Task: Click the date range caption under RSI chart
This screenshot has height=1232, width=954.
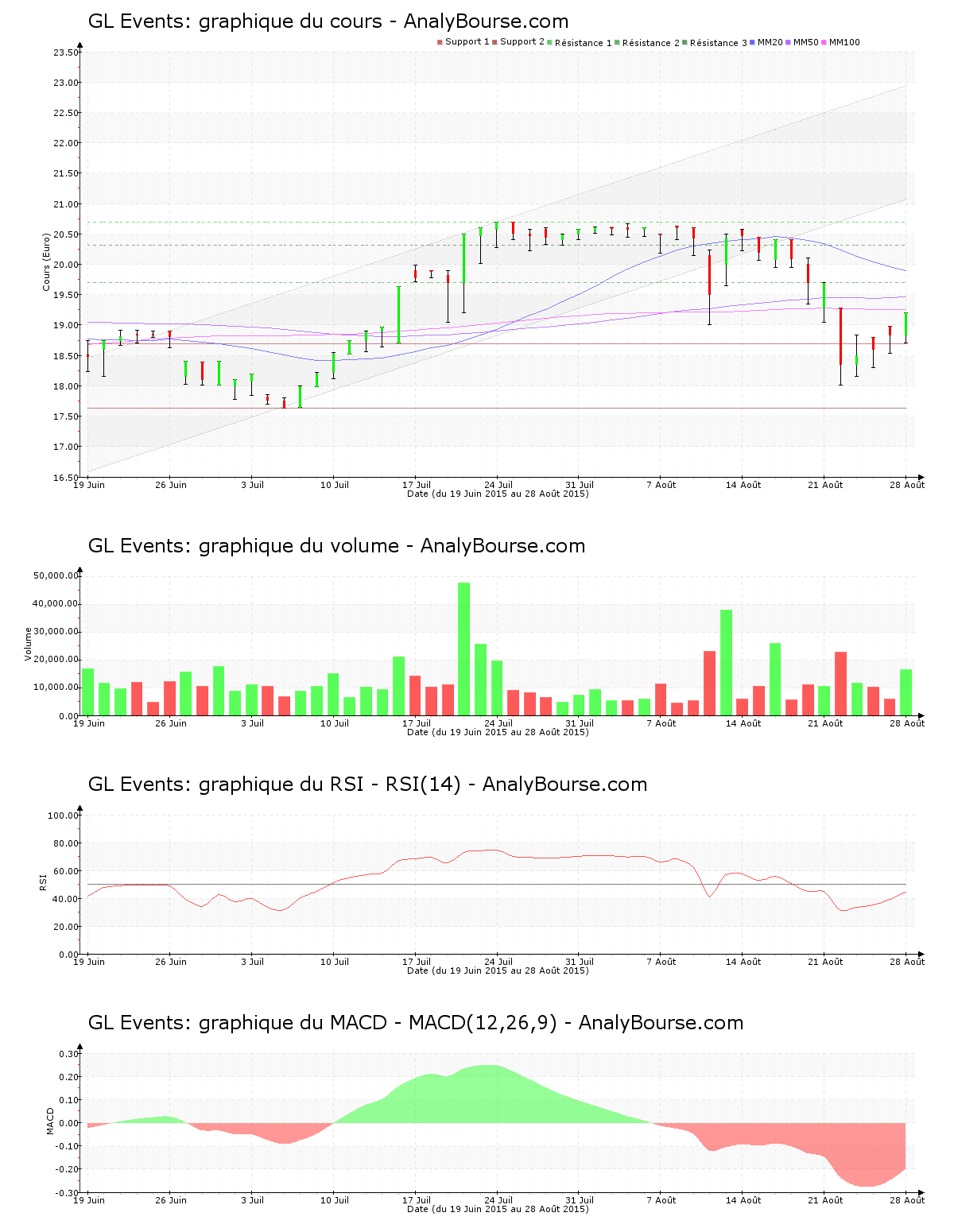Action: (498, 970)
